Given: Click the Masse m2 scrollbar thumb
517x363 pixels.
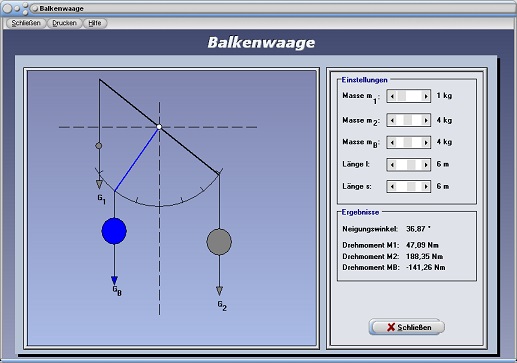Looking at the screenshot, I should (x=408, y=120).
